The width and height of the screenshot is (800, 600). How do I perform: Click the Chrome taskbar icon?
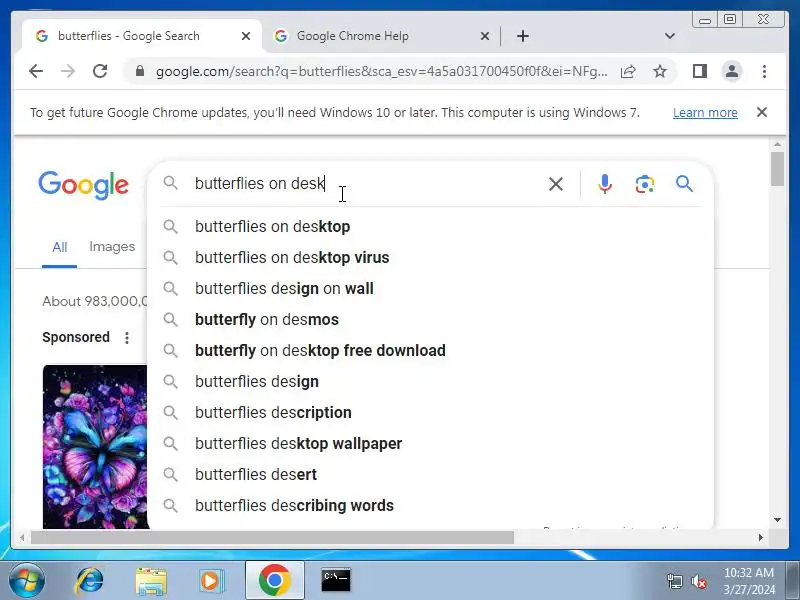(274, 580)
